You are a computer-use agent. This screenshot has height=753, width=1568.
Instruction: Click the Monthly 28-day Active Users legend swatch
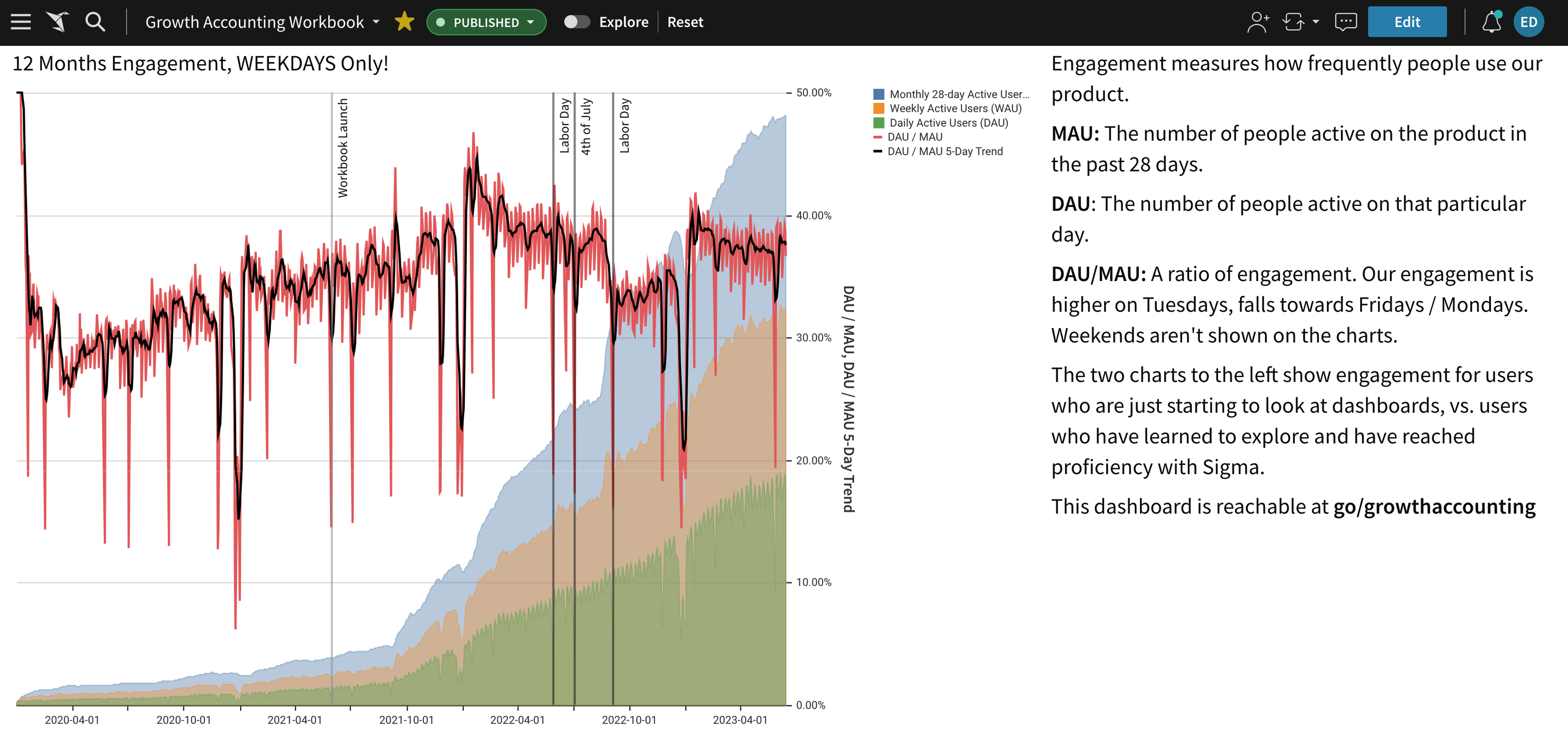(878, 94)
